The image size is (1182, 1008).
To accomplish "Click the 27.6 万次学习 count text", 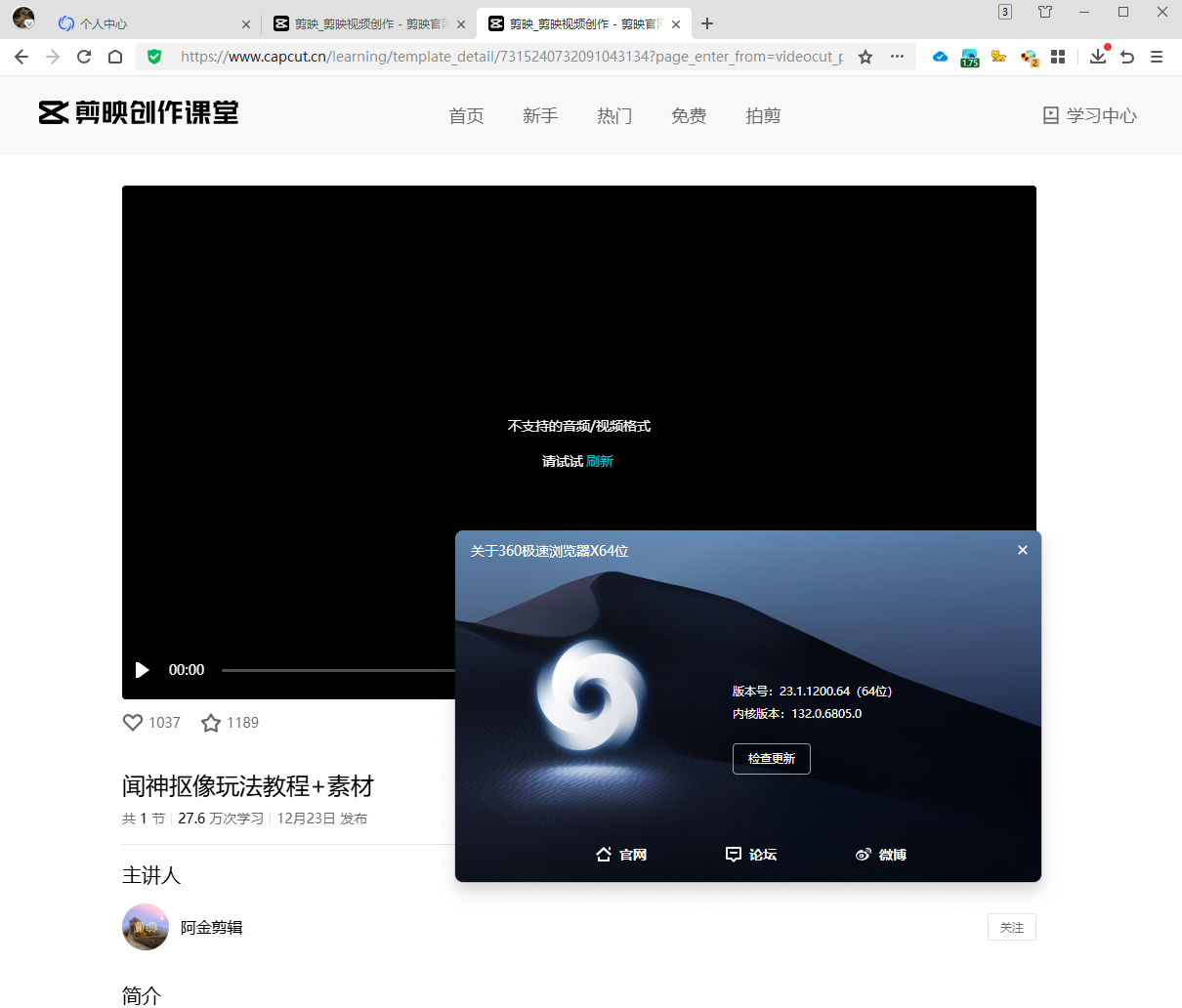I will click(x=221, y=819).
